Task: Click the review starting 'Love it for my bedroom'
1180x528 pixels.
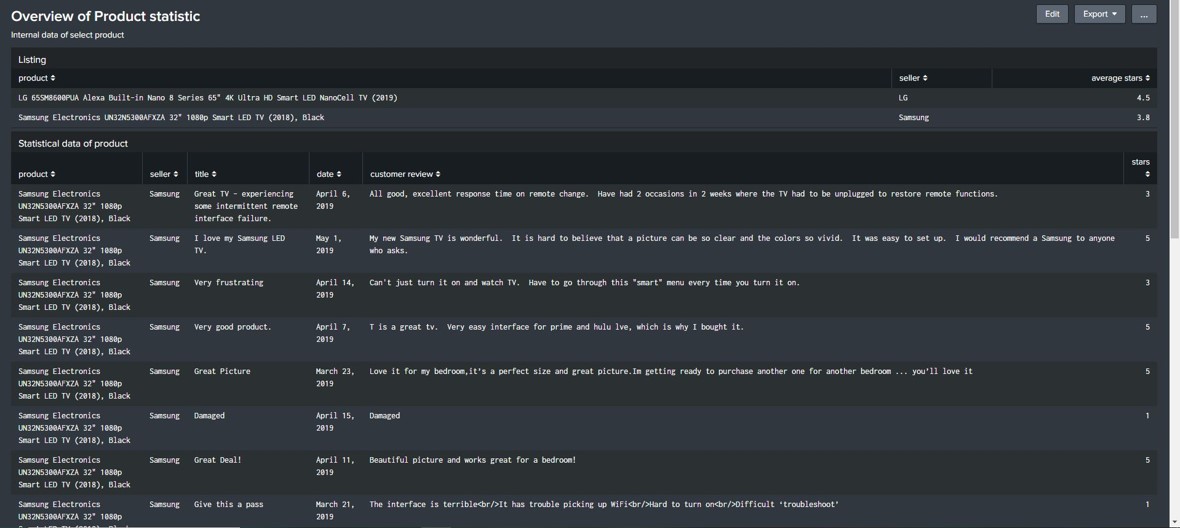Action: [671, 372]
